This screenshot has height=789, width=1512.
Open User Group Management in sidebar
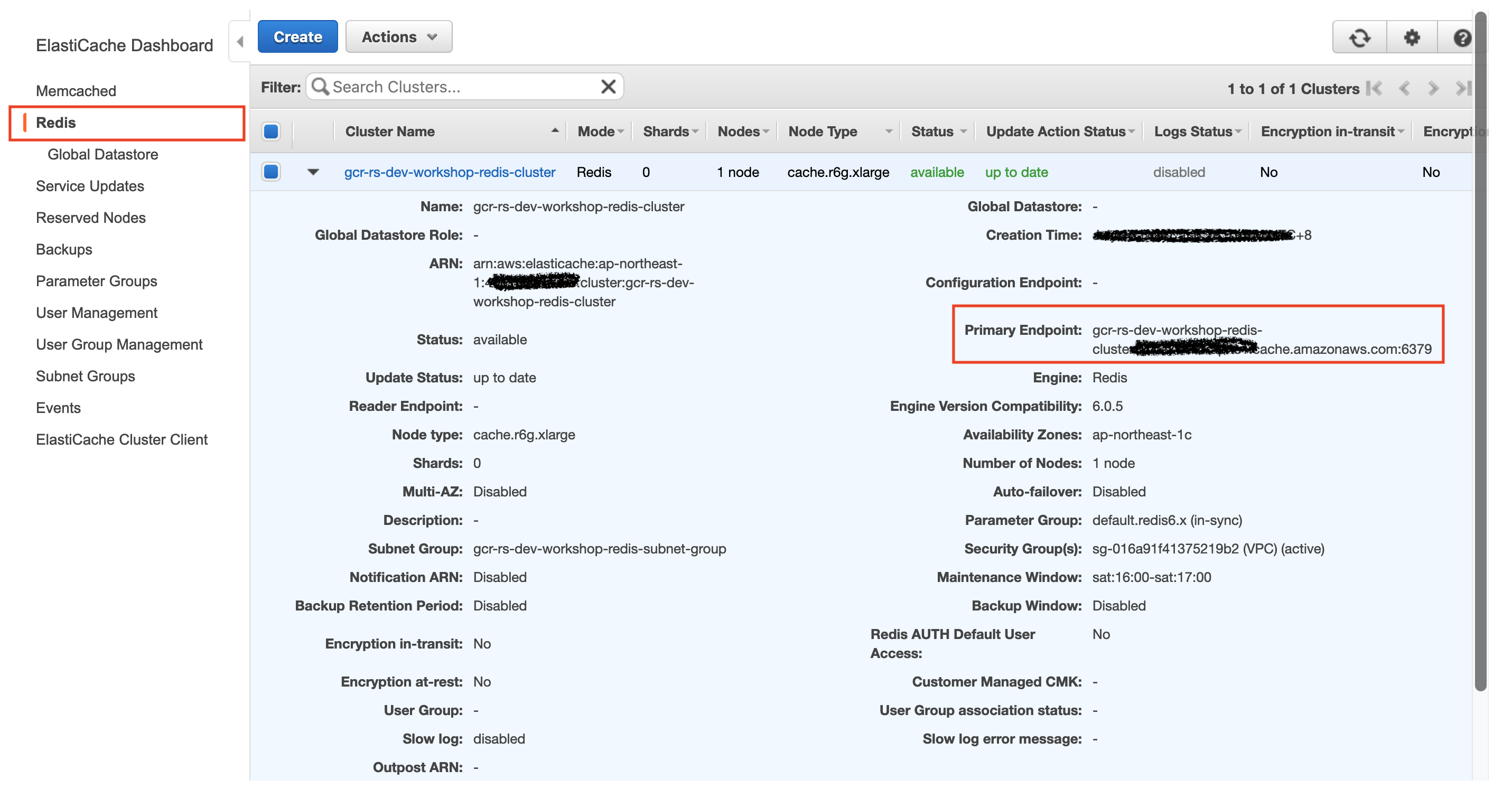[x=119, y=344]
